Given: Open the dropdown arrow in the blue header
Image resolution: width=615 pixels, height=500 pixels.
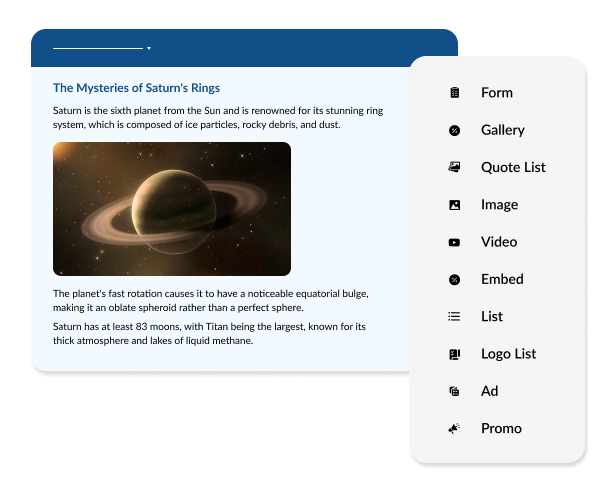Looking at the screenshot, I should click(x=149, y=48).
